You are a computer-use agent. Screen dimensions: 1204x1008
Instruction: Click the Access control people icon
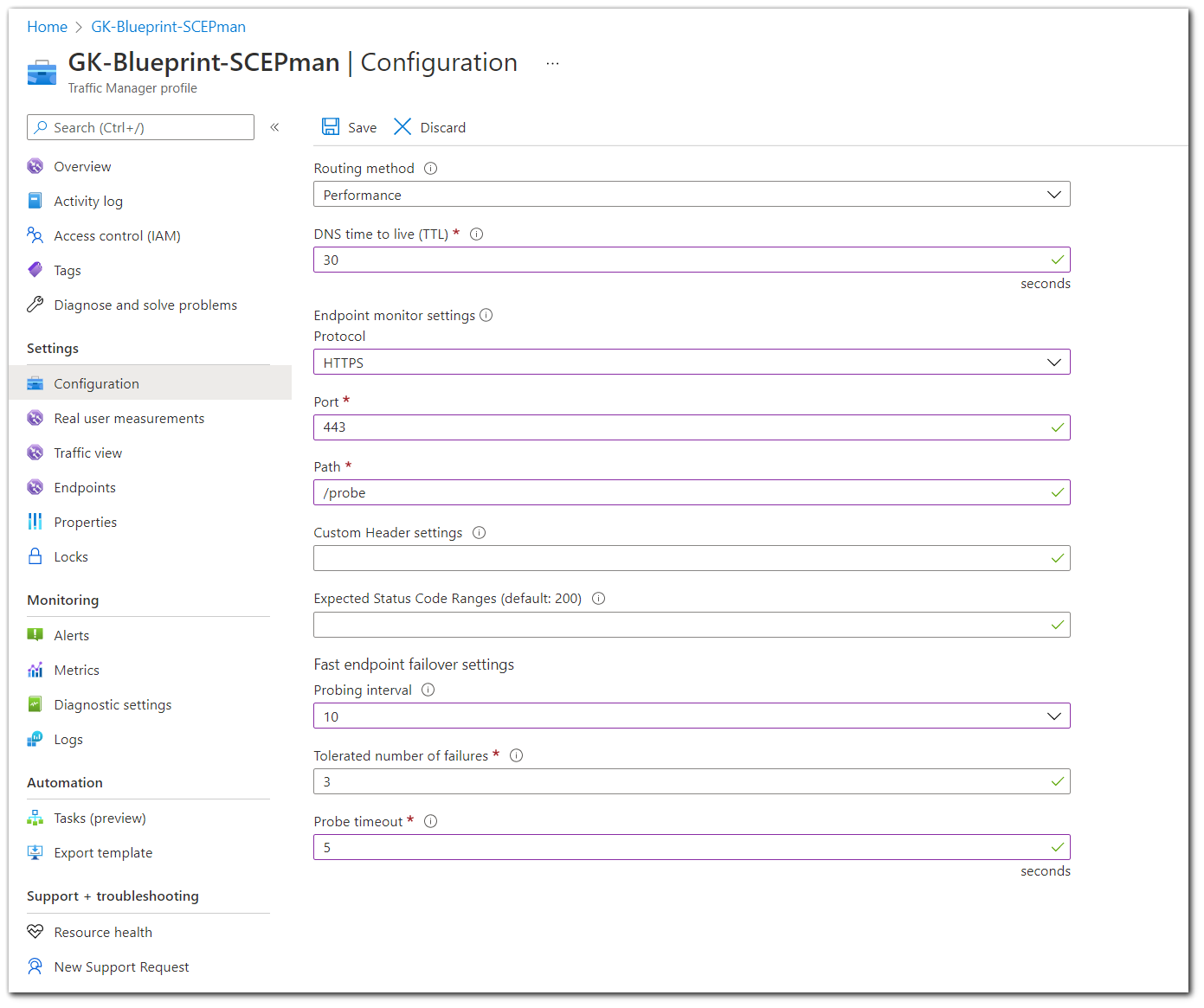(35, 235)
